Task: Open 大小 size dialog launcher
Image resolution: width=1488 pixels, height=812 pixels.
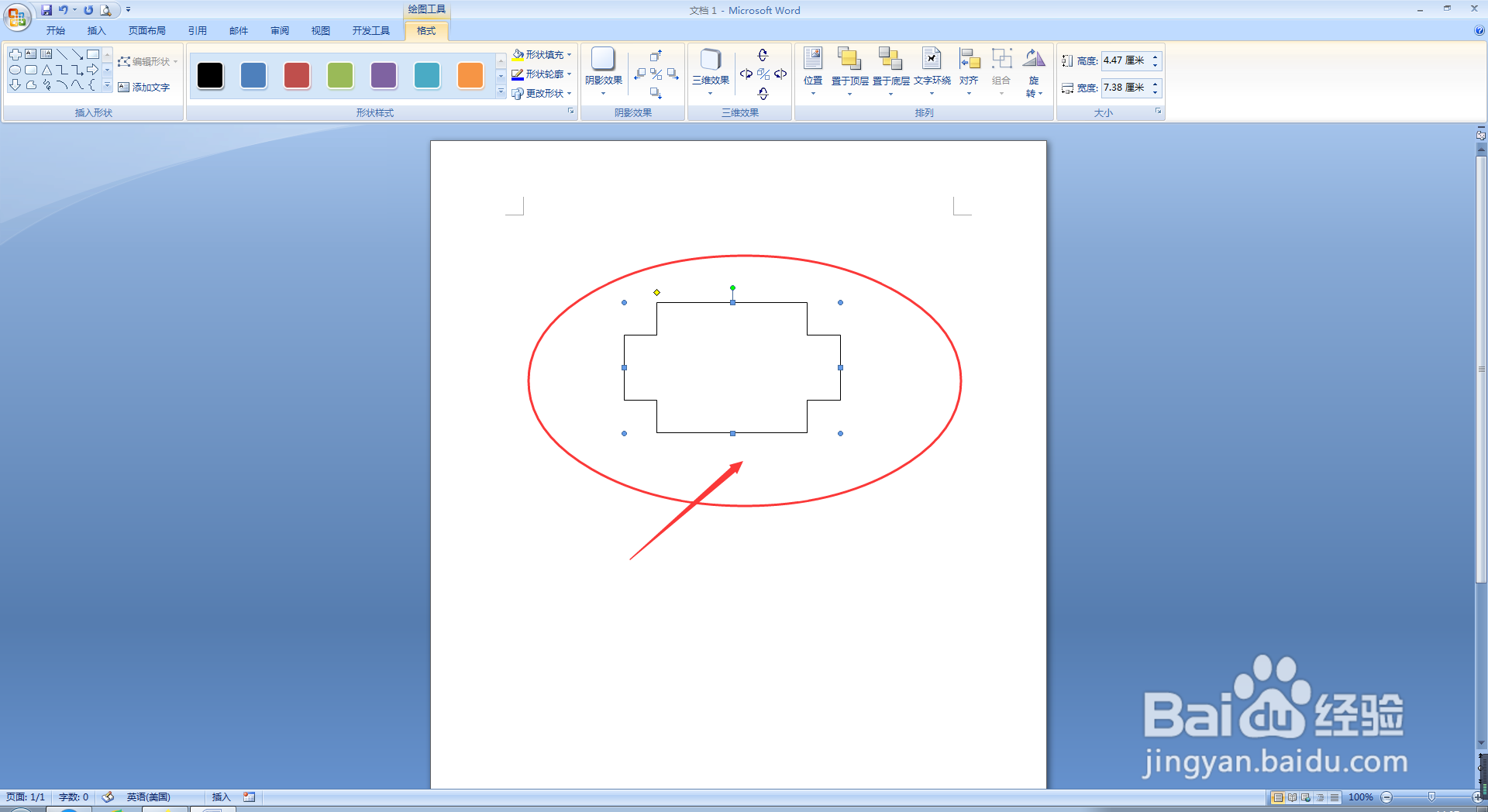Action: [x=1159, y=112]
